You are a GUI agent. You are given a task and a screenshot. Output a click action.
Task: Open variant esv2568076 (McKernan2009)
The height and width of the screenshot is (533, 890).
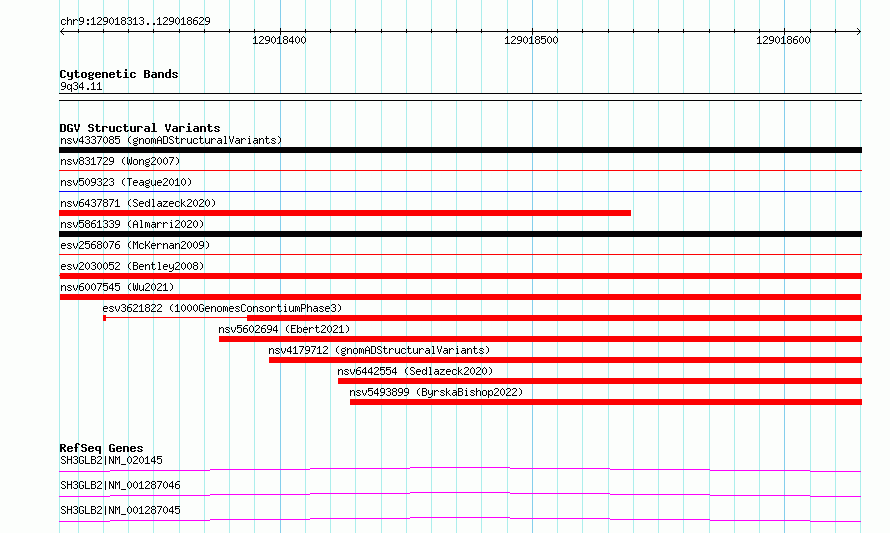pos(135,245)
